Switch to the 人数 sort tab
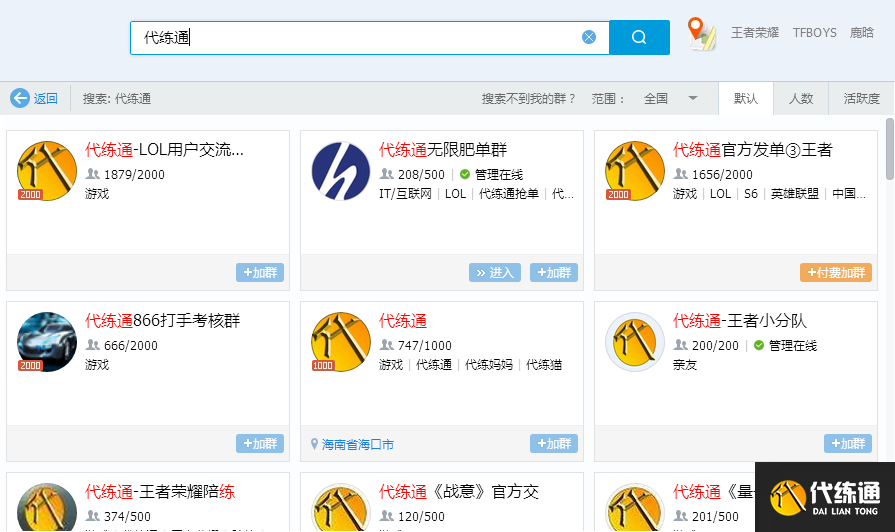895x532 pixels. (801, 99)
